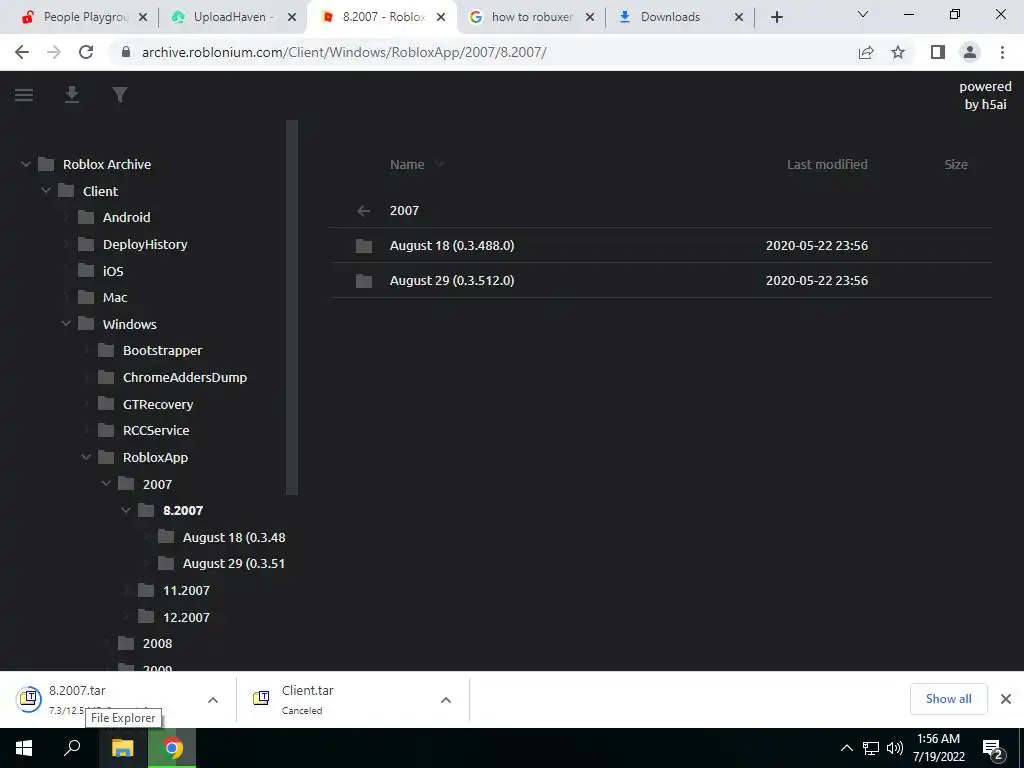Close the Downloads tab

(x=739, y=17)
